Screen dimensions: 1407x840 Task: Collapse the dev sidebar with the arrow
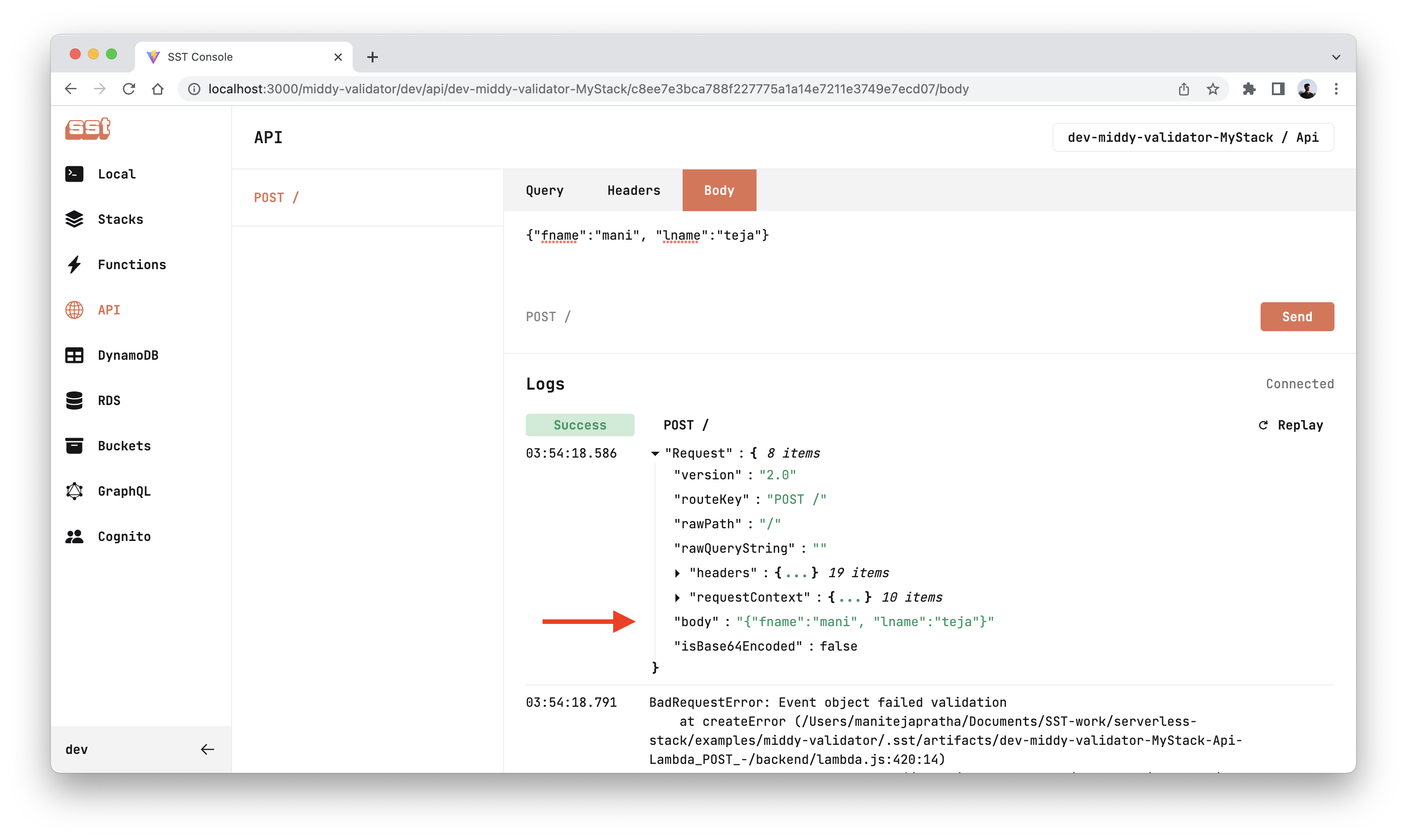[x=207, y=748]
